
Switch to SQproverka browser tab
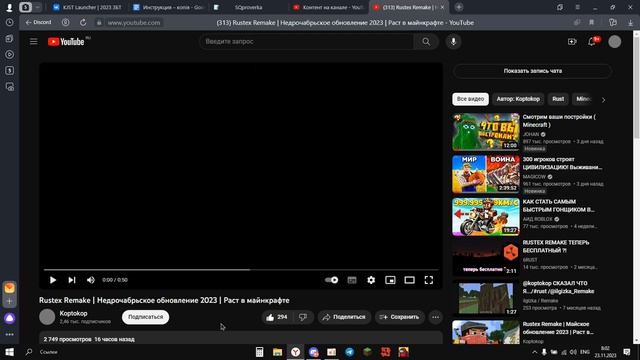click(249, 7)
